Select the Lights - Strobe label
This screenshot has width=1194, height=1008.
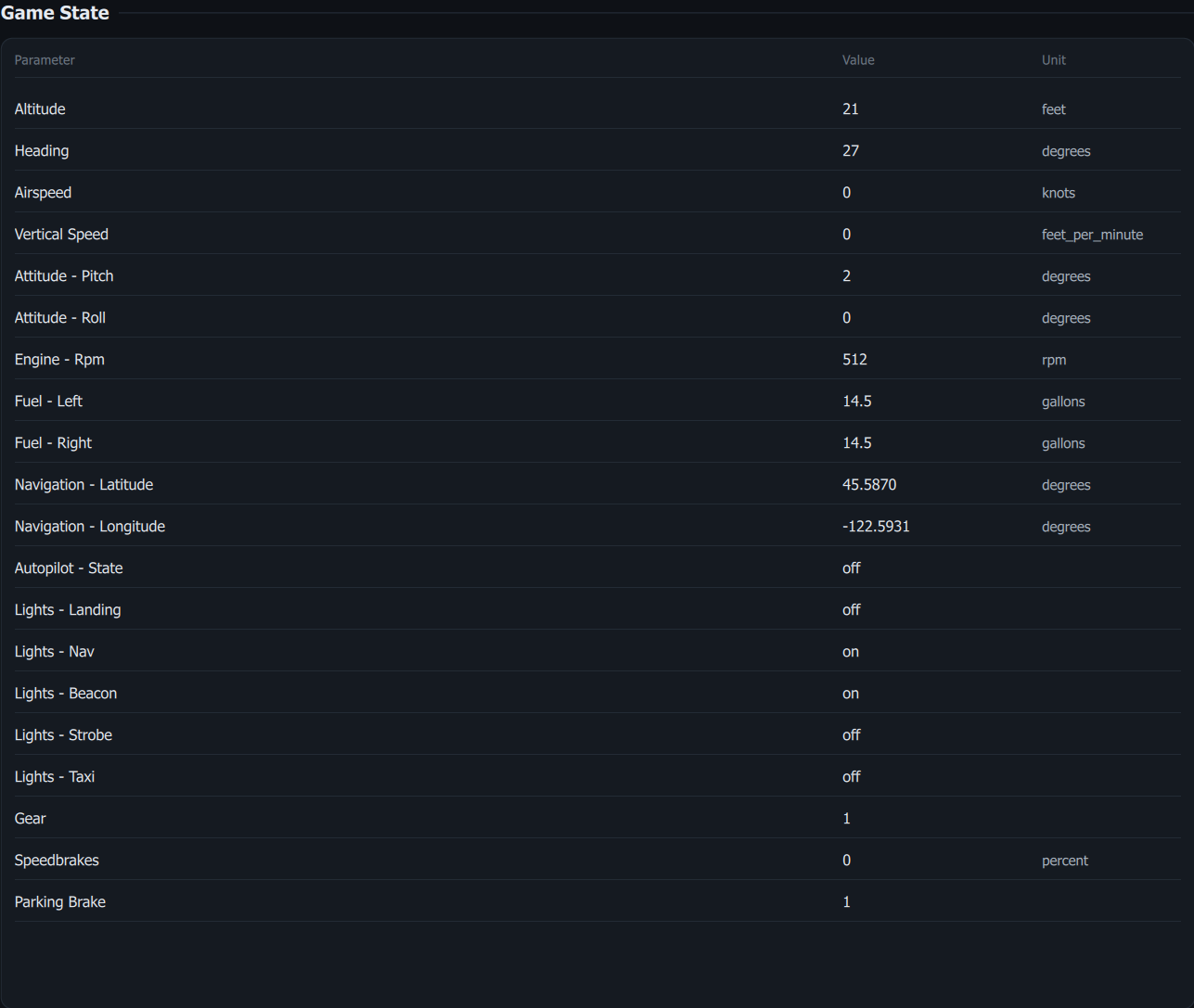(x=63, y=735)
